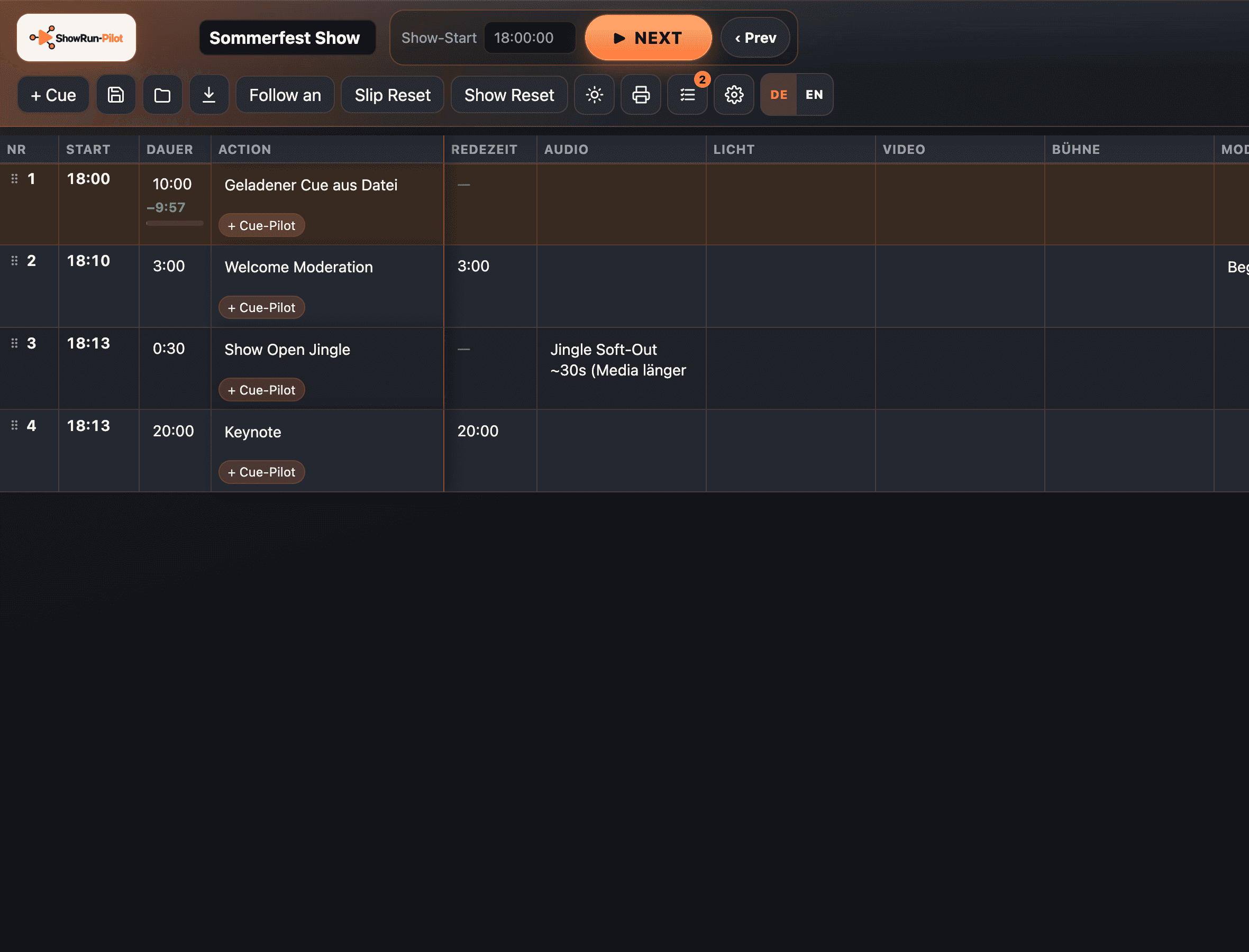Grab drag handle of cue row 2
The height and width of the screenshot is (952, 1249).
click(x=15, y=261)
